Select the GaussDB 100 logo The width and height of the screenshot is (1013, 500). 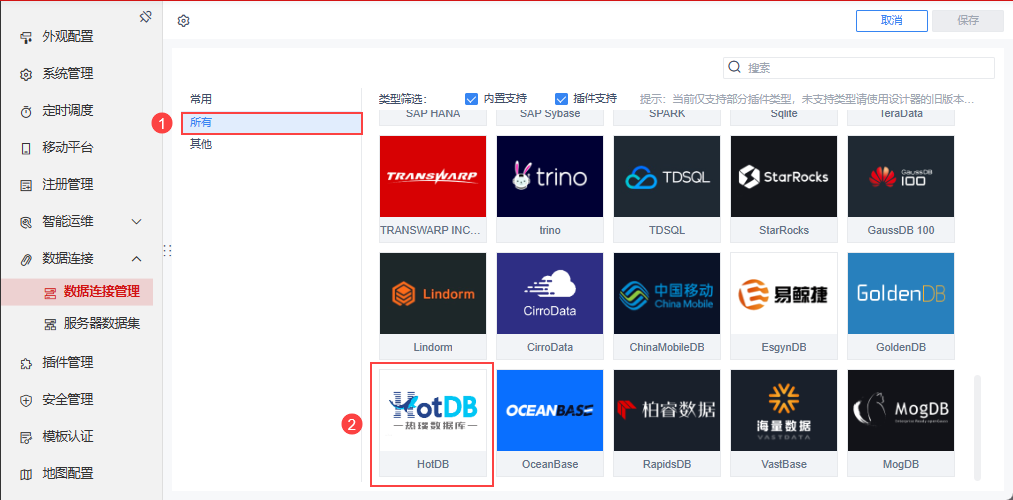[901, 176]
